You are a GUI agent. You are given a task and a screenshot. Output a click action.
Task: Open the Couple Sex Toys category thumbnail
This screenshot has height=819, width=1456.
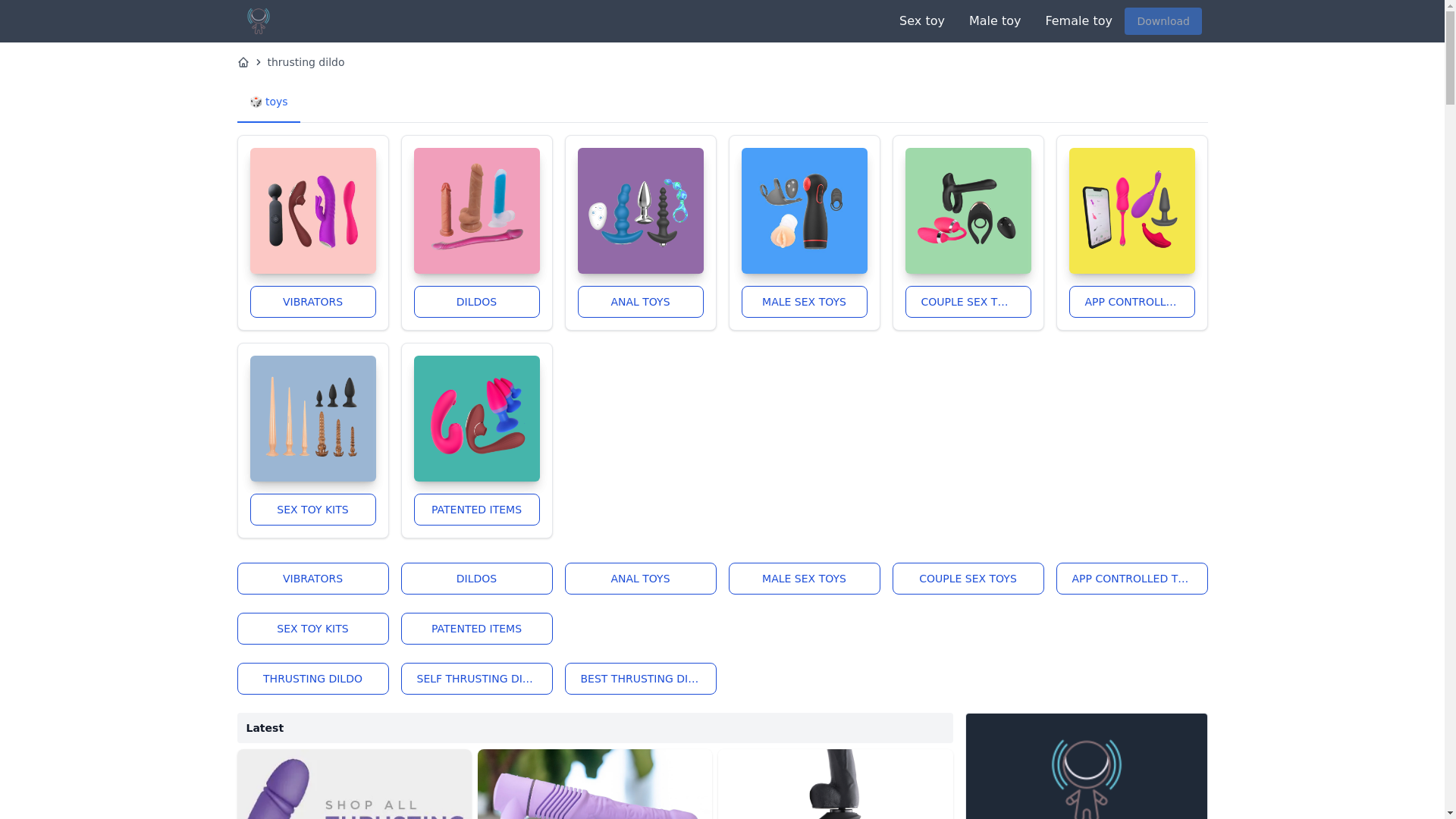point(968,211)
